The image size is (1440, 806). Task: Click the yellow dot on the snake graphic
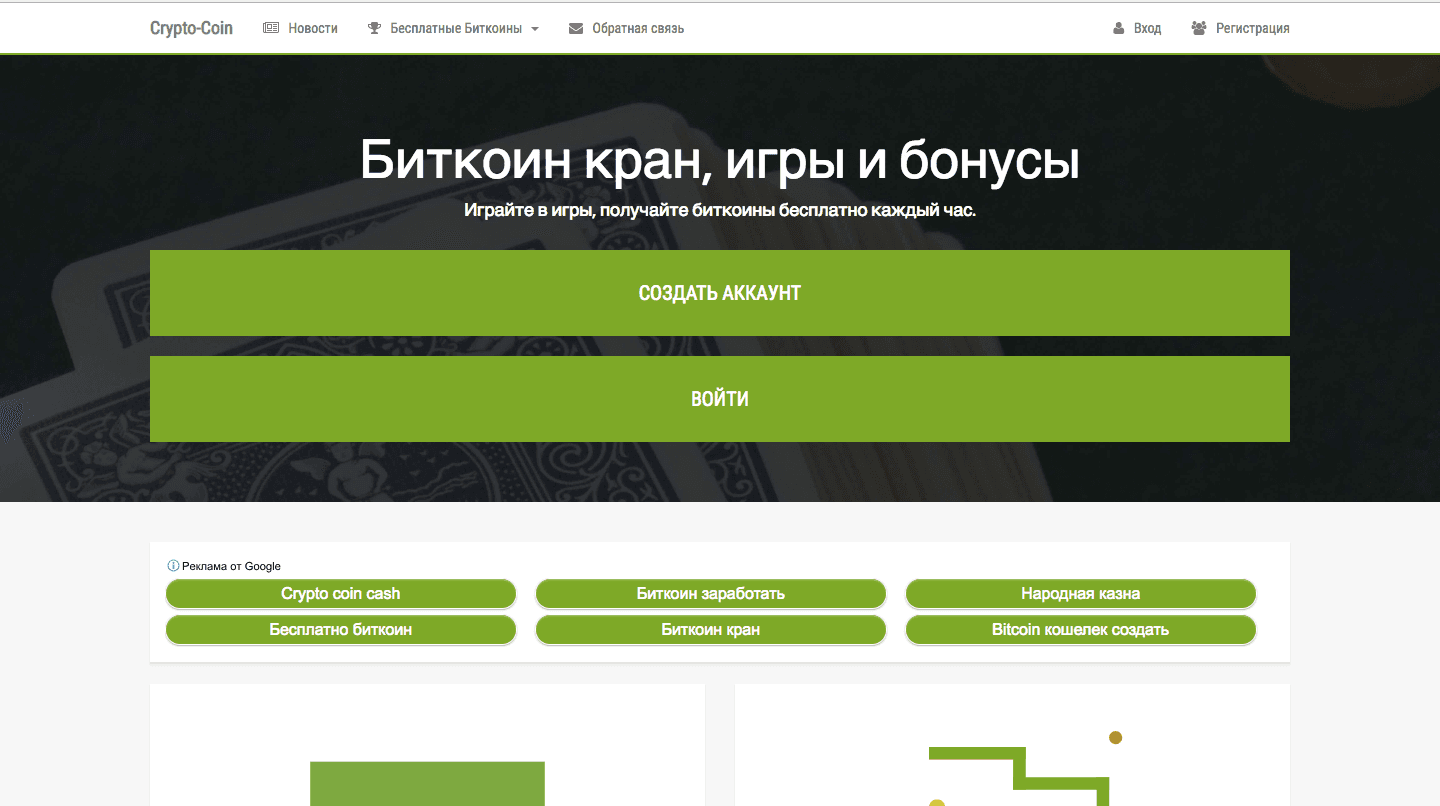pos(1116,737)
